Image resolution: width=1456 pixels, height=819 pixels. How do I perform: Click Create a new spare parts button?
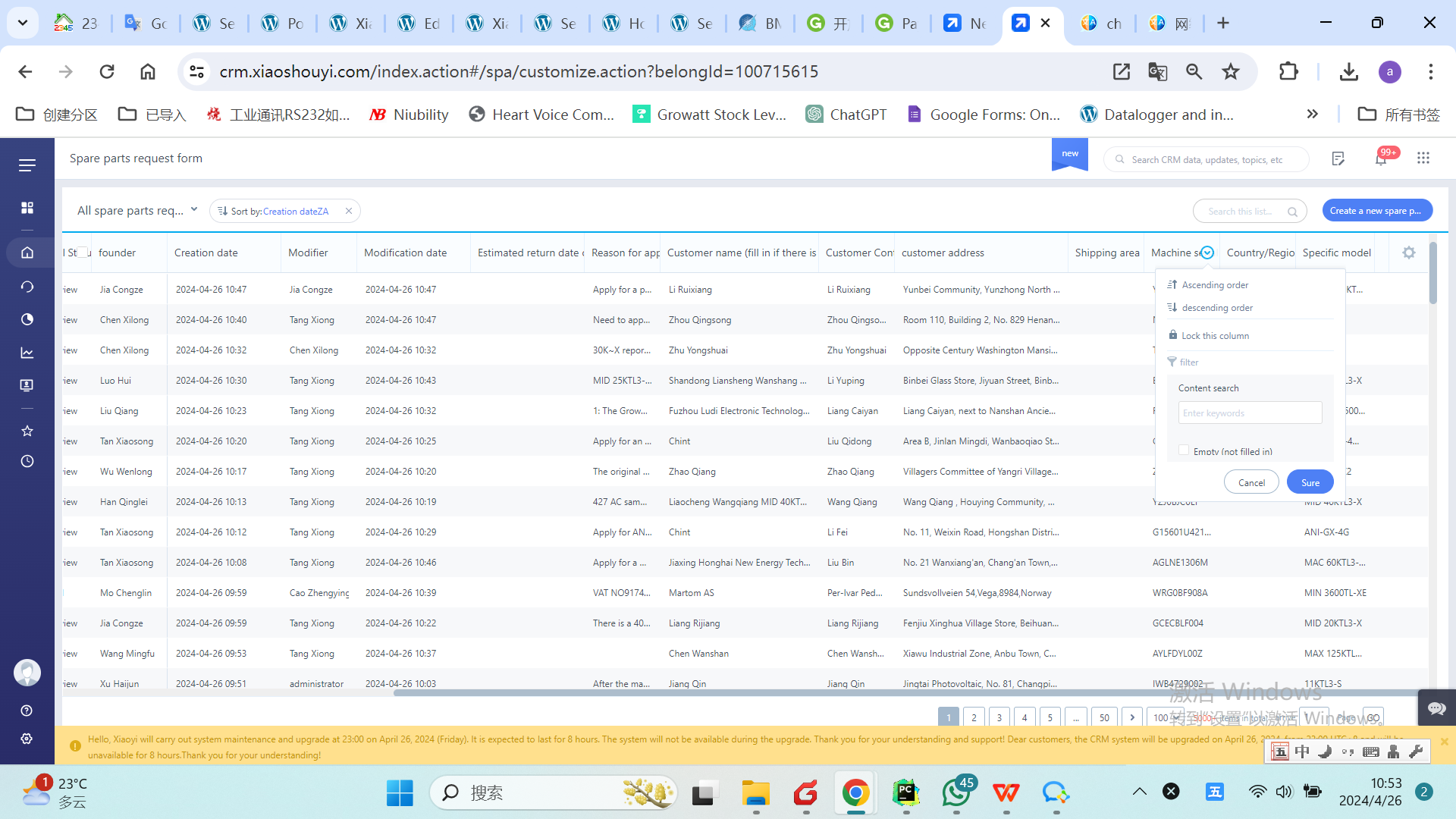tap(1376, 211)
